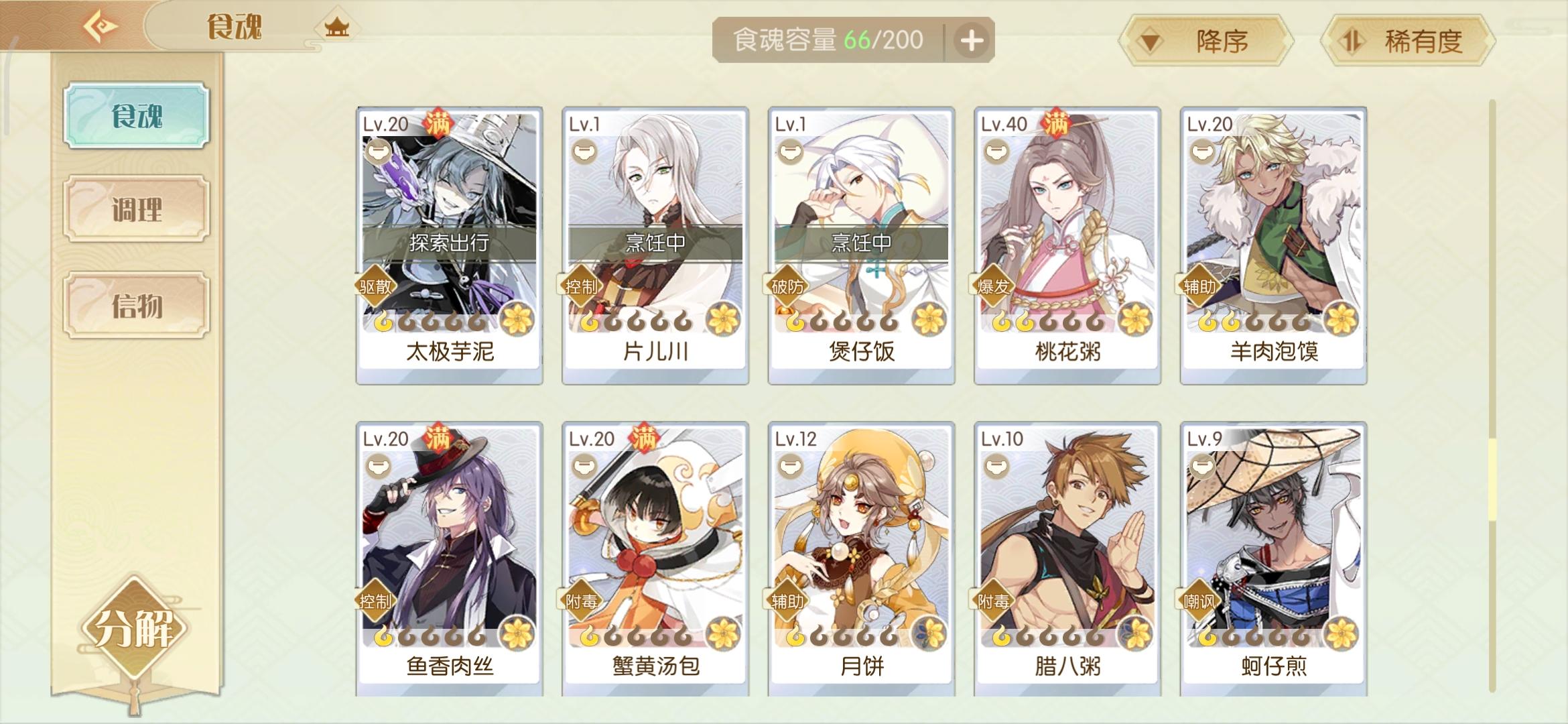
Task: Tap the 驱散 role tag on 太极芋泥
Action: [376, 287]
